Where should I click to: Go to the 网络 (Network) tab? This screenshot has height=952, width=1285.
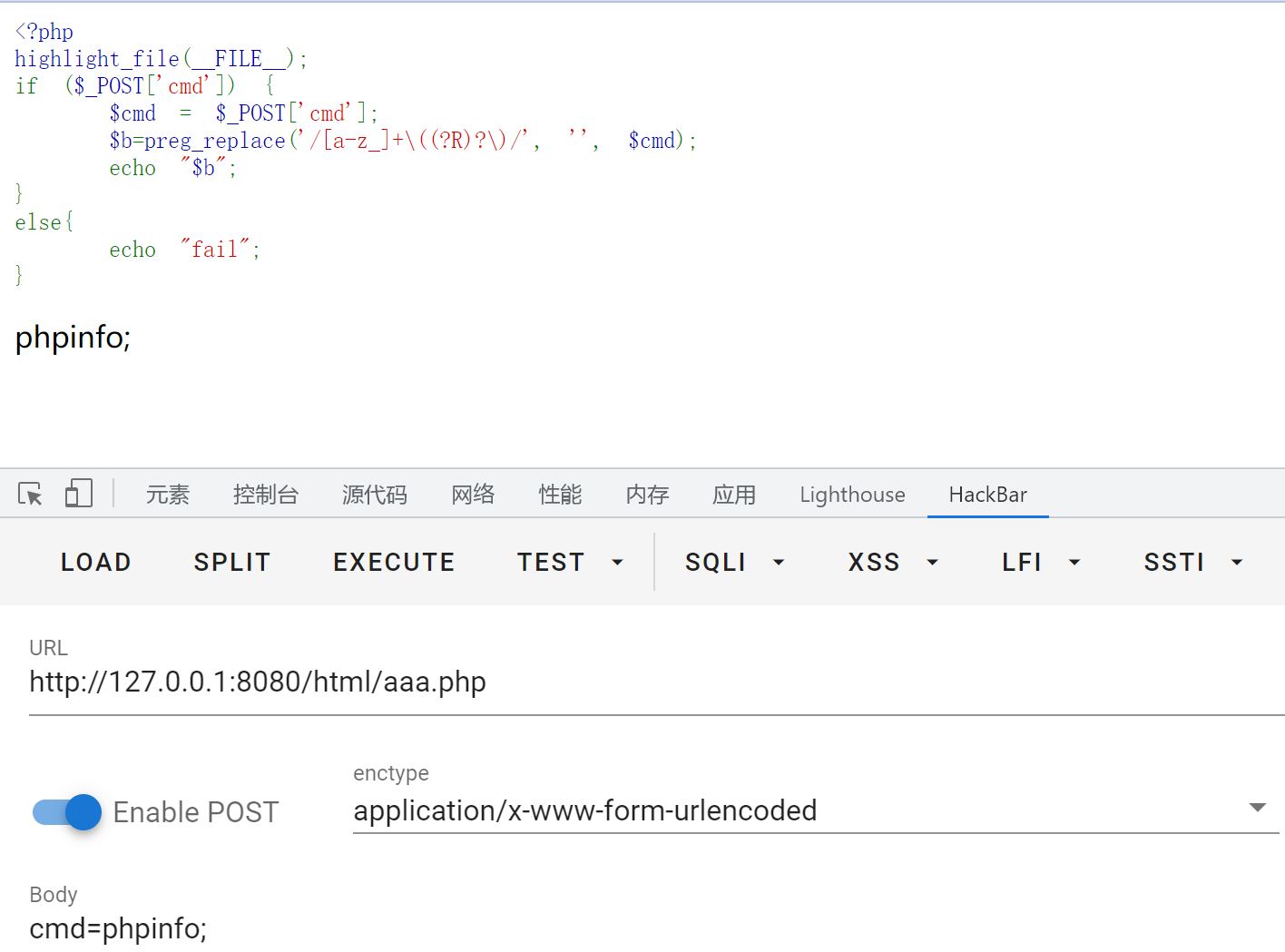click(473, 495)
